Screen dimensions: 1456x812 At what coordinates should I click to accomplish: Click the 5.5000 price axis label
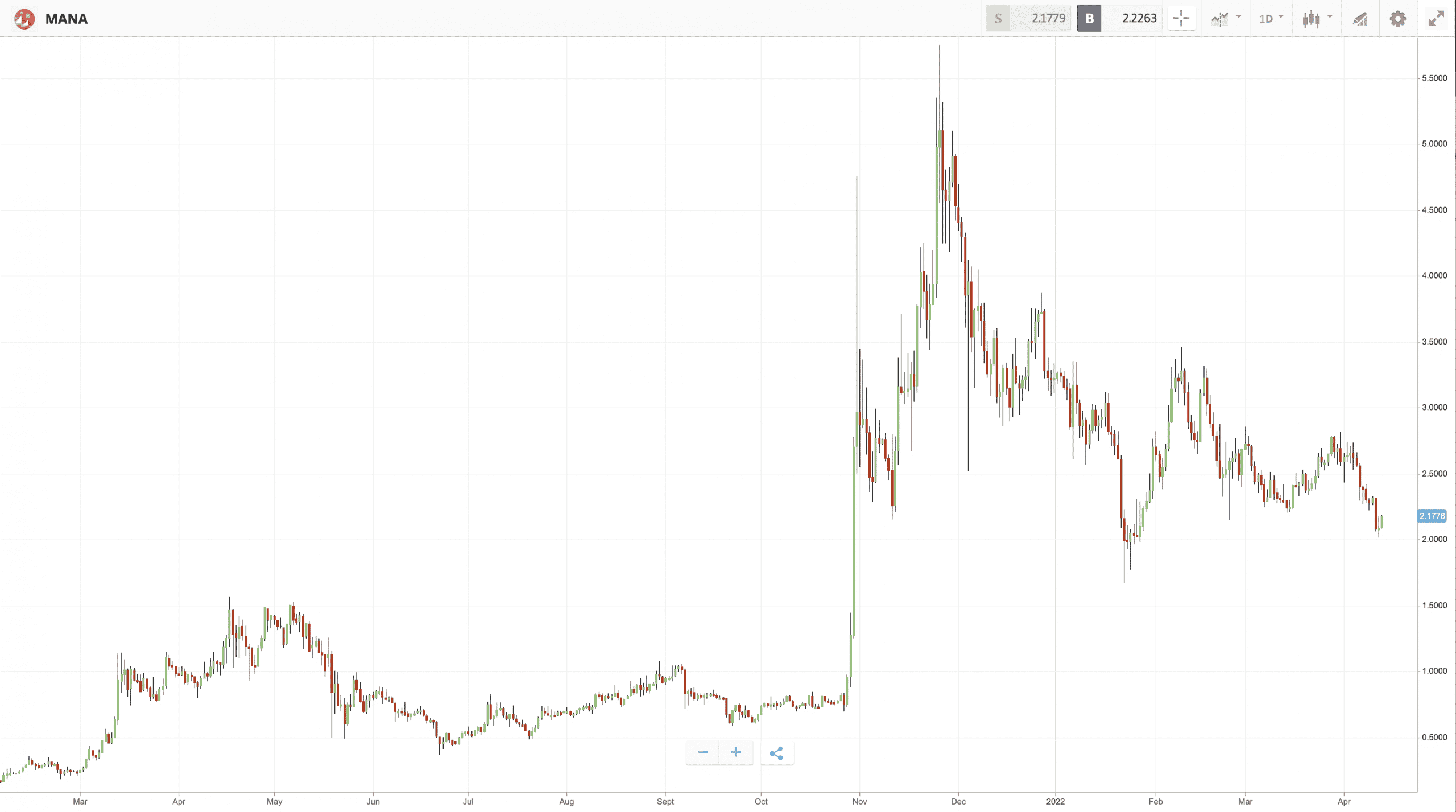click(1434, 78)
